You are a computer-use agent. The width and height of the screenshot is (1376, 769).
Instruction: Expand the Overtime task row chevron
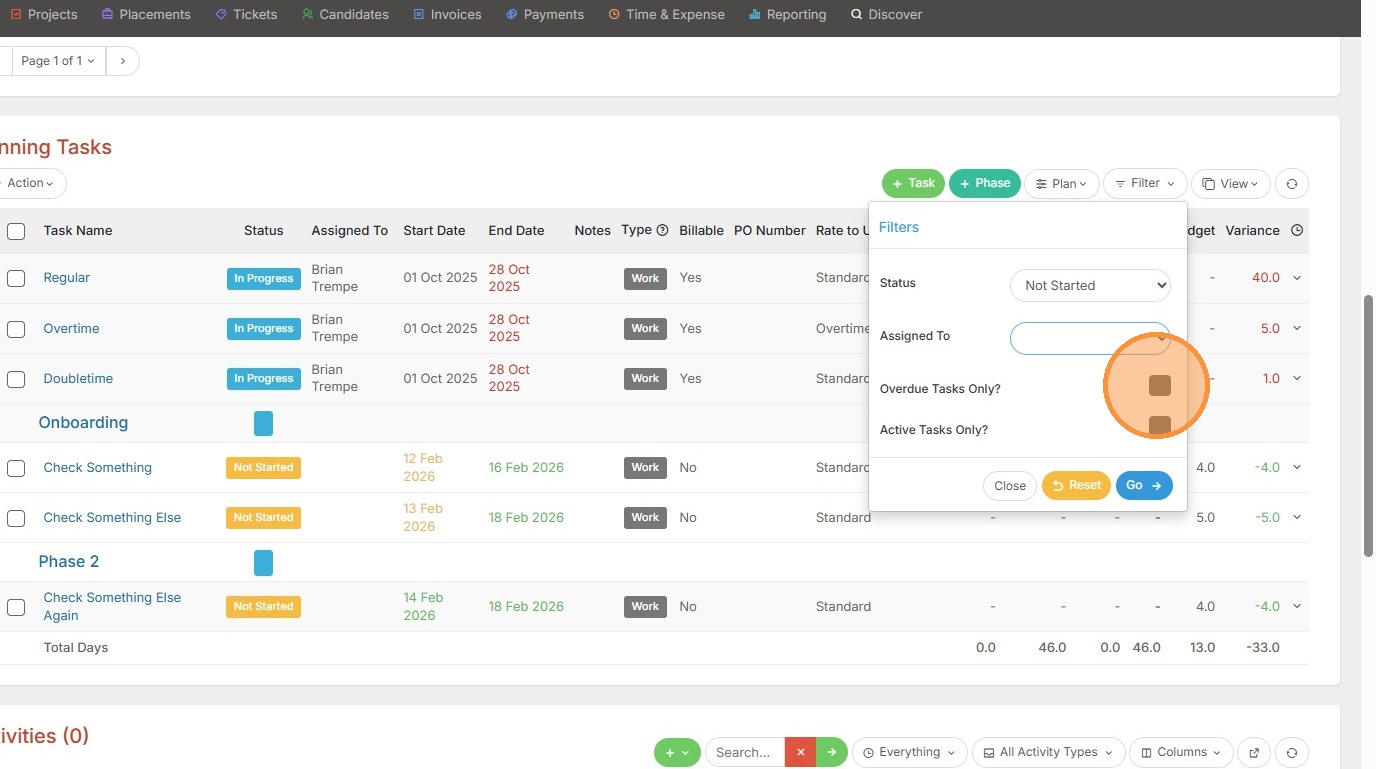coord(1297,329)
